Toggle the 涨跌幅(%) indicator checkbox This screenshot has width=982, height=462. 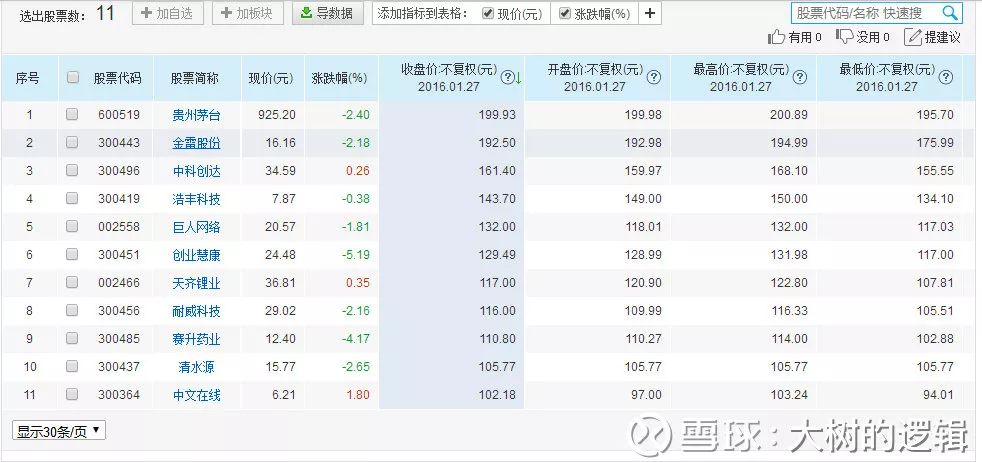coord(565,13)
